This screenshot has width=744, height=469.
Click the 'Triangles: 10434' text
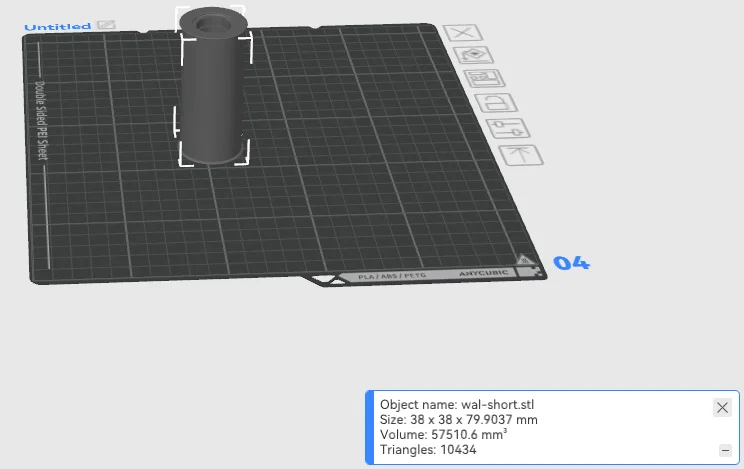click(428, 450)
